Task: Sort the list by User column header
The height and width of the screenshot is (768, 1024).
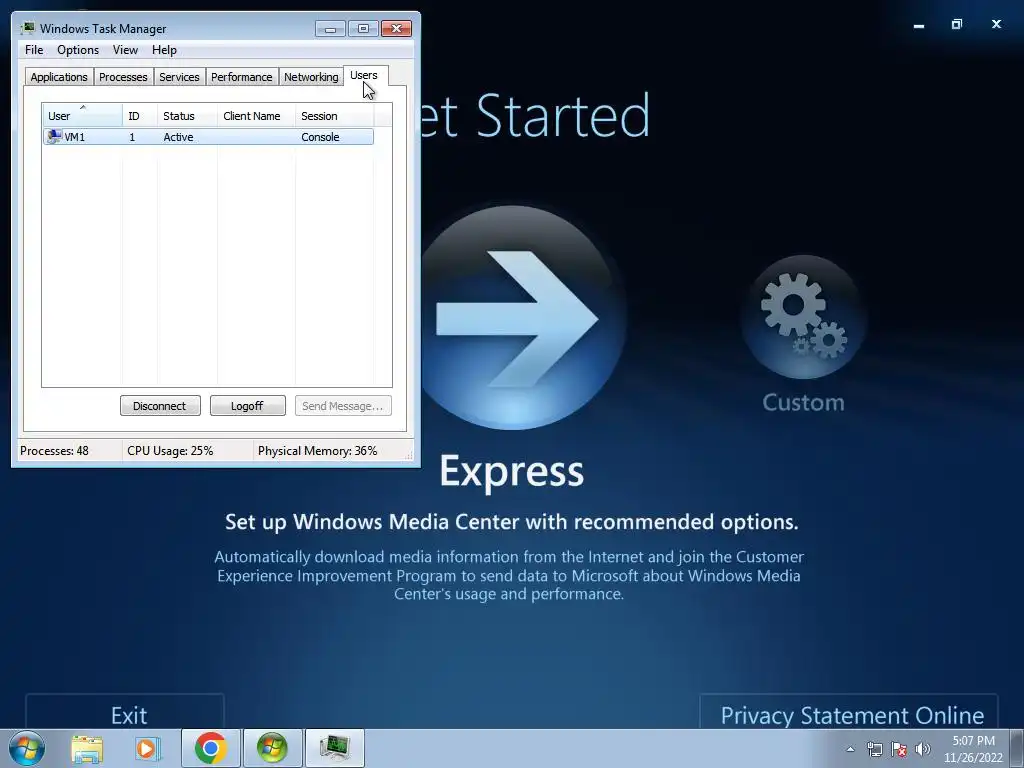Action: 82,116
